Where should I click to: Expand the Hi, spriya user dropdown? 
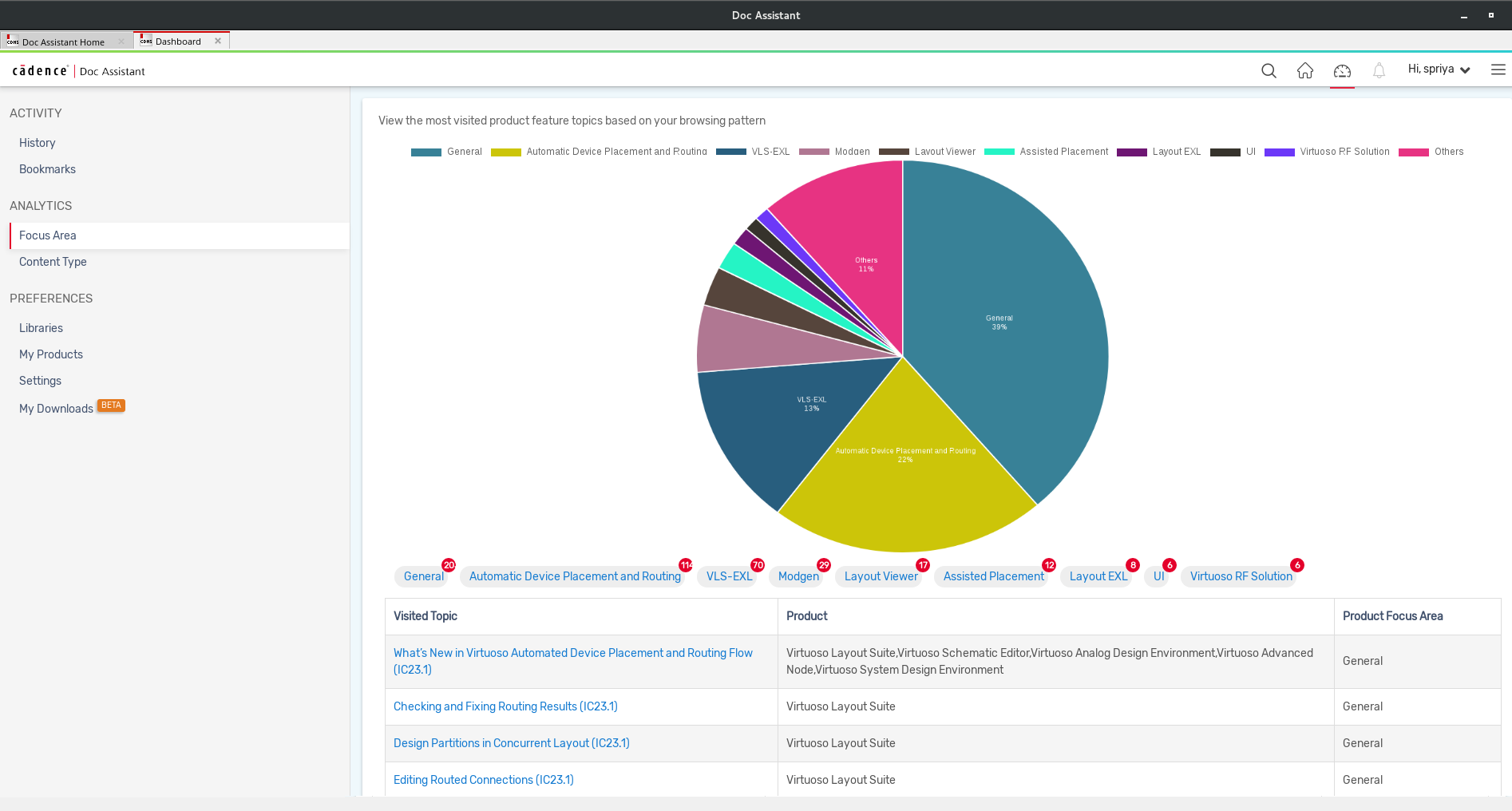click(x=1439, y=69)
